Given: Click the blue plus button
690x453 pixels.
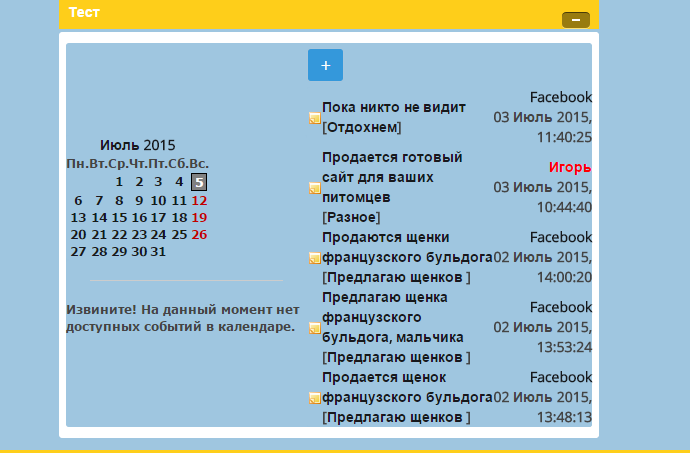Looking at the screenshot, I should [x=325, y=65].
